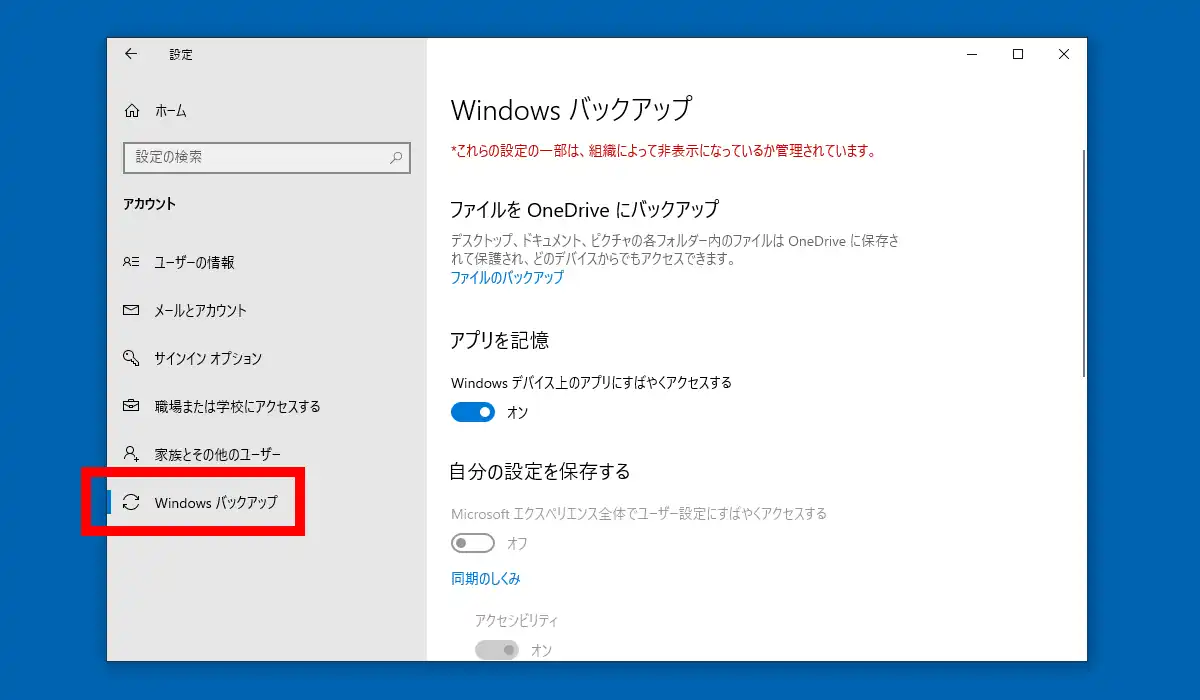The height and width of the screenshot is (700, 1200).
Task: Click the search magnifier icon
Action: 396,157
